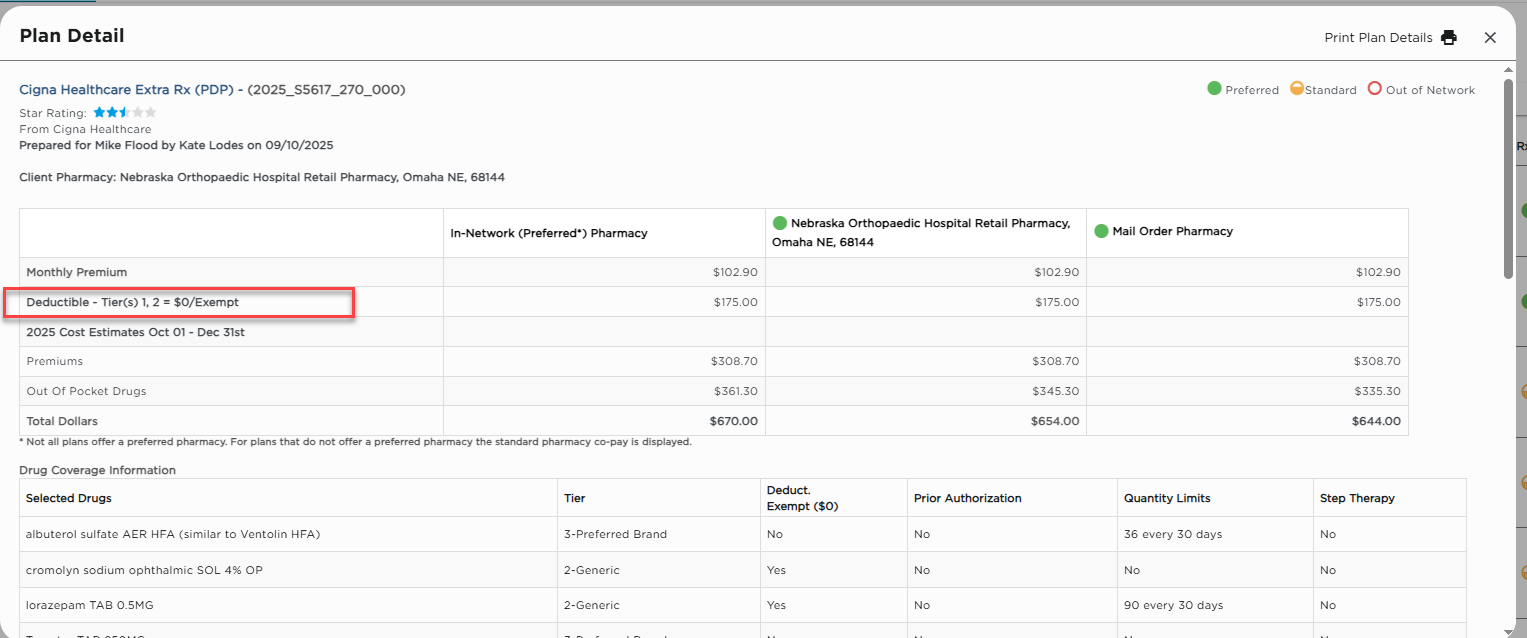Click the Mail Order total of $644.00
Image resolution: width=1527 pixels, height=638 pixels.
(x=1378, y=421)
